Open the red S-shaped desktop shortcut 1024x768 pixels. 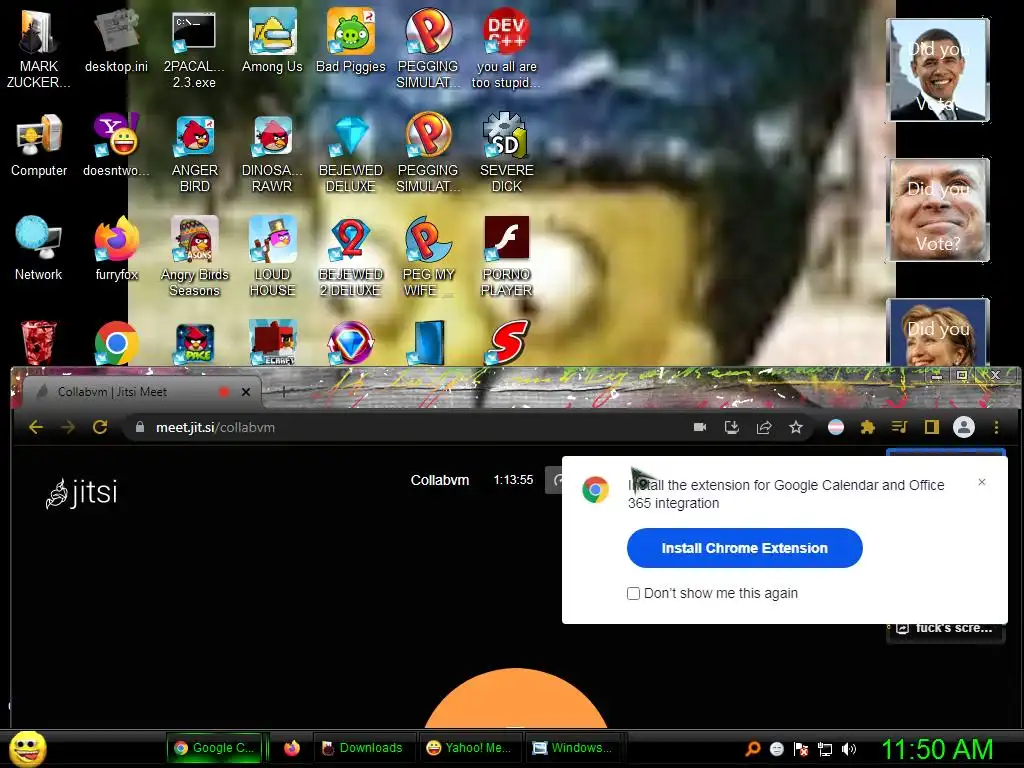tap(506, 342)
